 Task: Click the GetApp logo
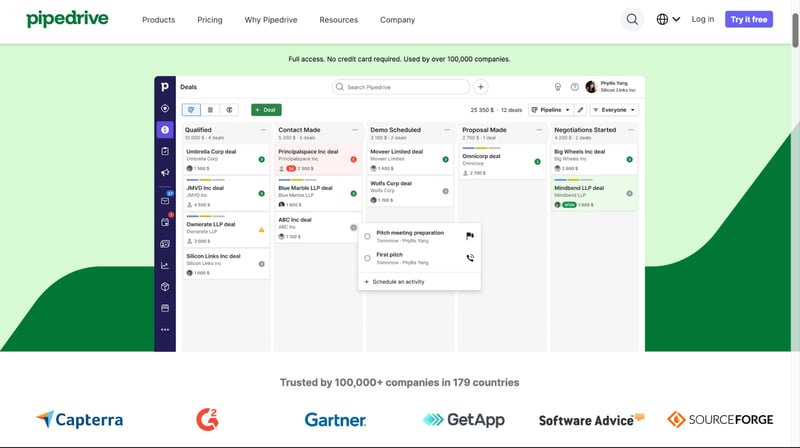pyautogui.click(x=464, y=419)
